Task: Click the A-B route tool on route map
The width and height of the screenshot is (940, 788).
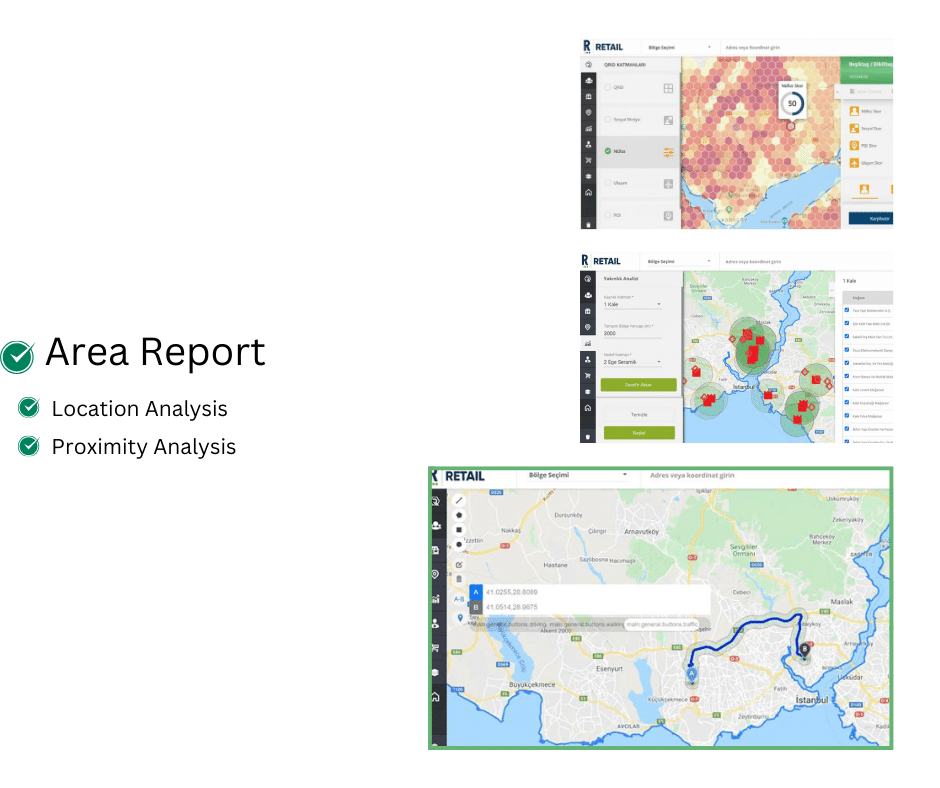Action: tap(459, 599)
